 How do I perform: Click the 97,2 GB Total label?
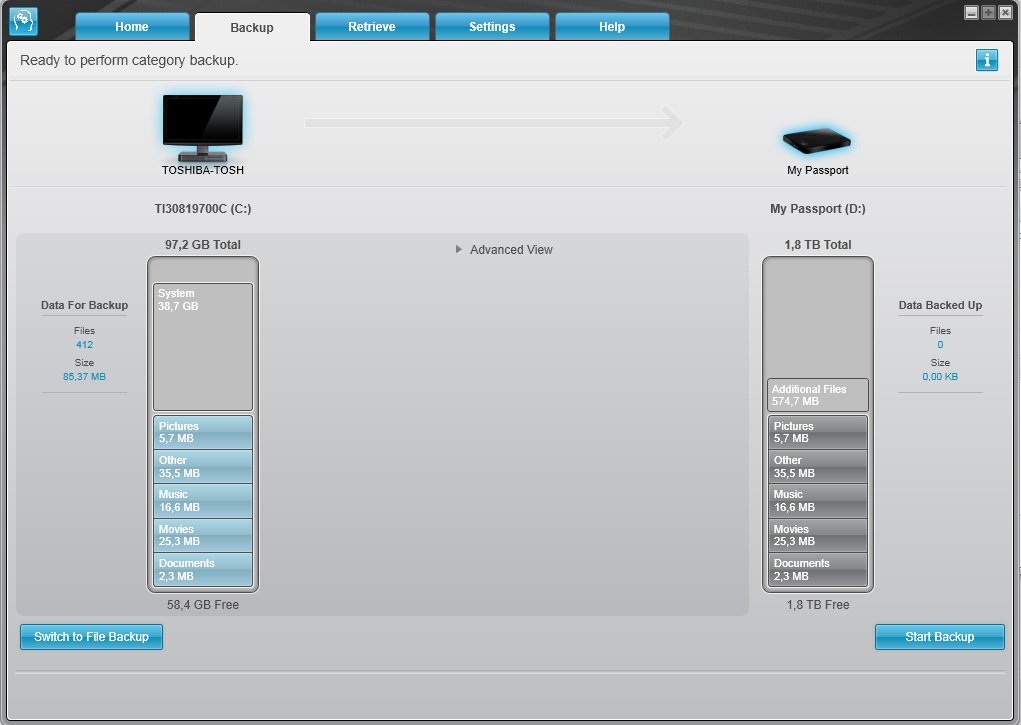tap(203, 244)
